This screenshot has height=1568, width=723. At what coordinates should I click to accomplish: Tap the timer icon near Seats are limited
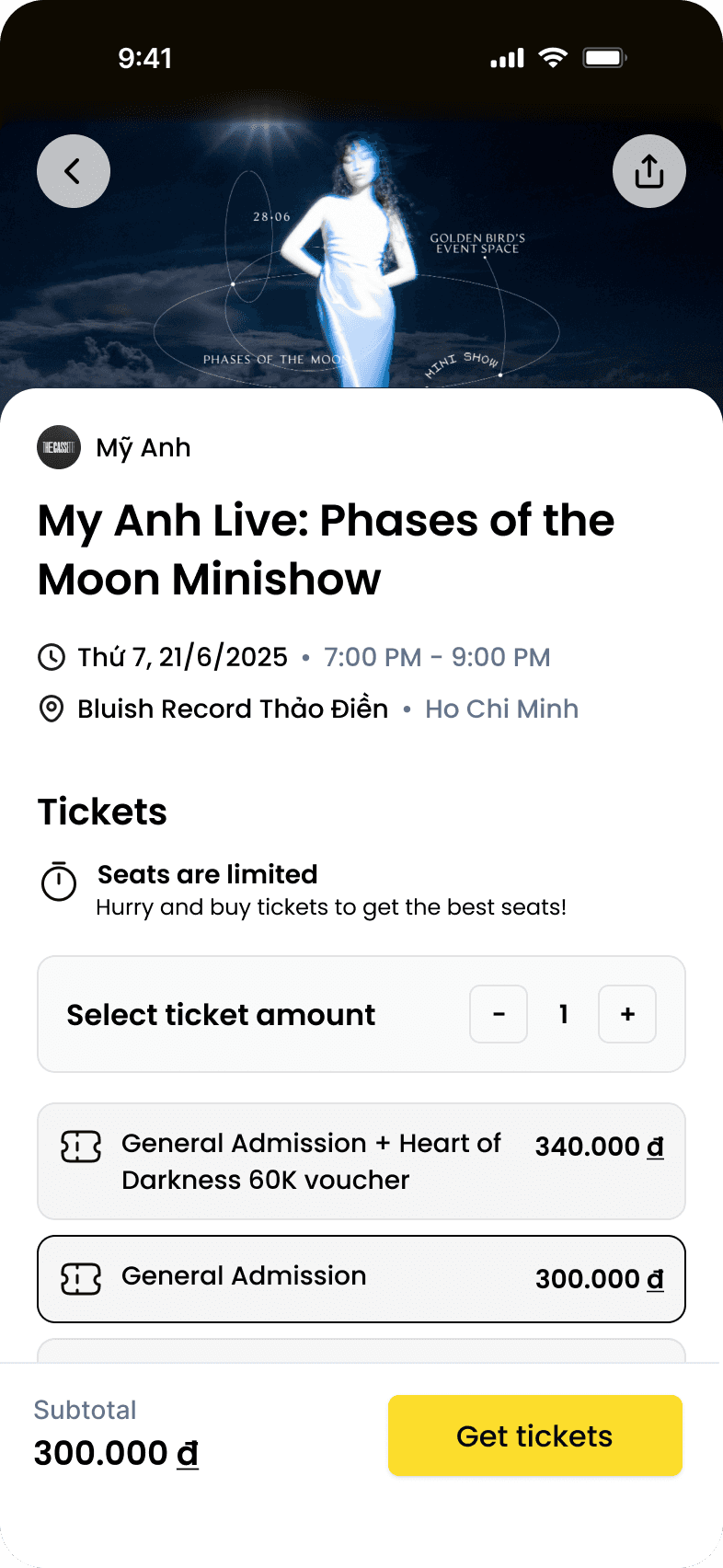[x=59, y=882]
